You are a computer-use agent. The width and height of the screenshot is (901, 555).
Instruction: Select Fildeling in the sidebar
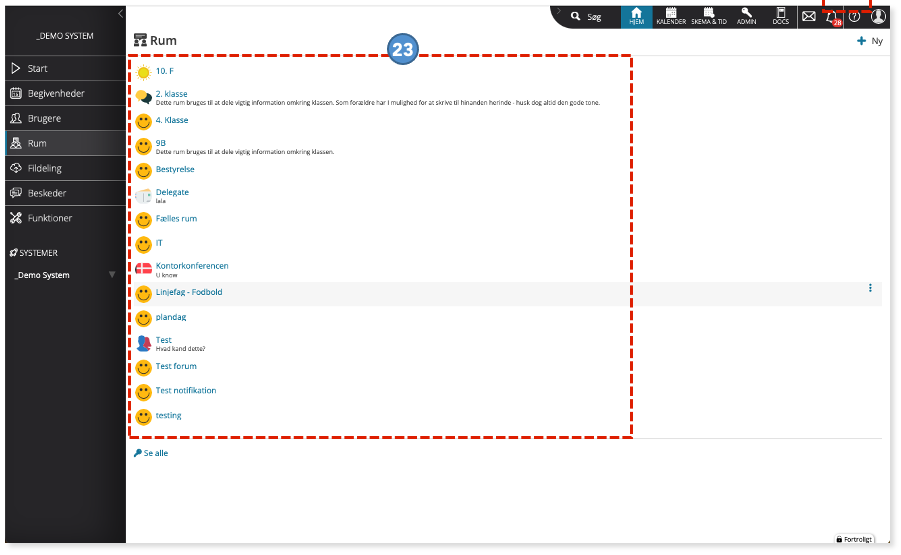click(x=66, y=168)
